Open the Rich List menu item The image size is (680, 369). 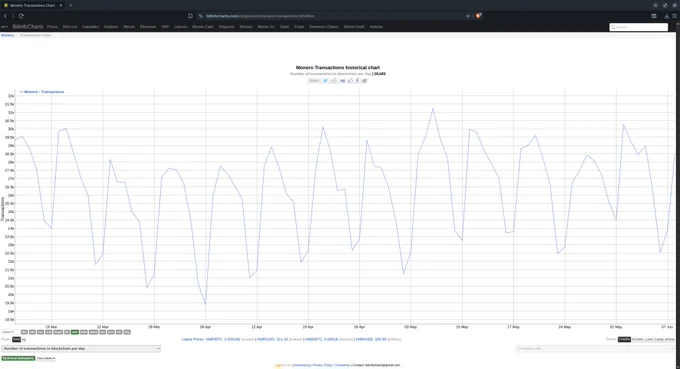tap(70, 27)
